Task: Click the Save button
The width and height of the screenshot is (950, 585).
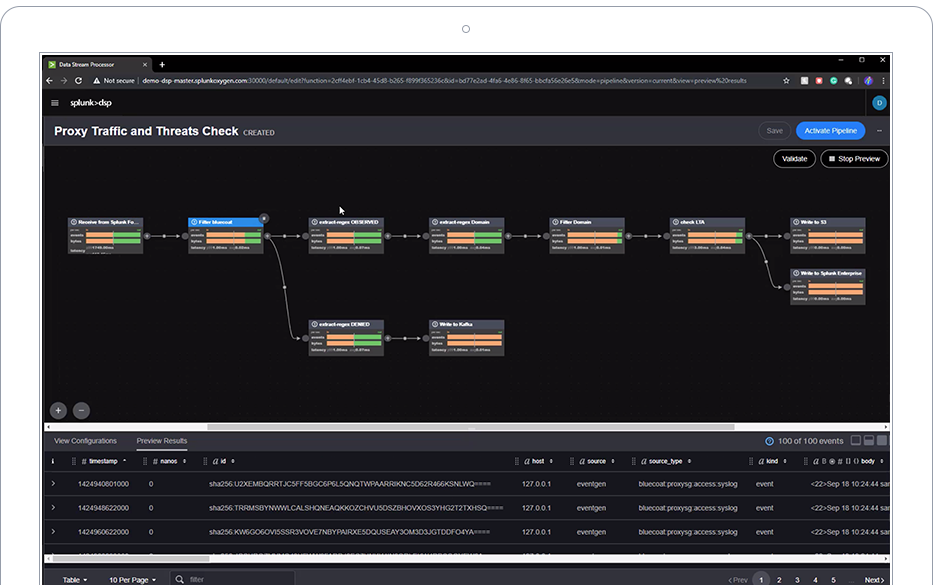Action: 774,131
